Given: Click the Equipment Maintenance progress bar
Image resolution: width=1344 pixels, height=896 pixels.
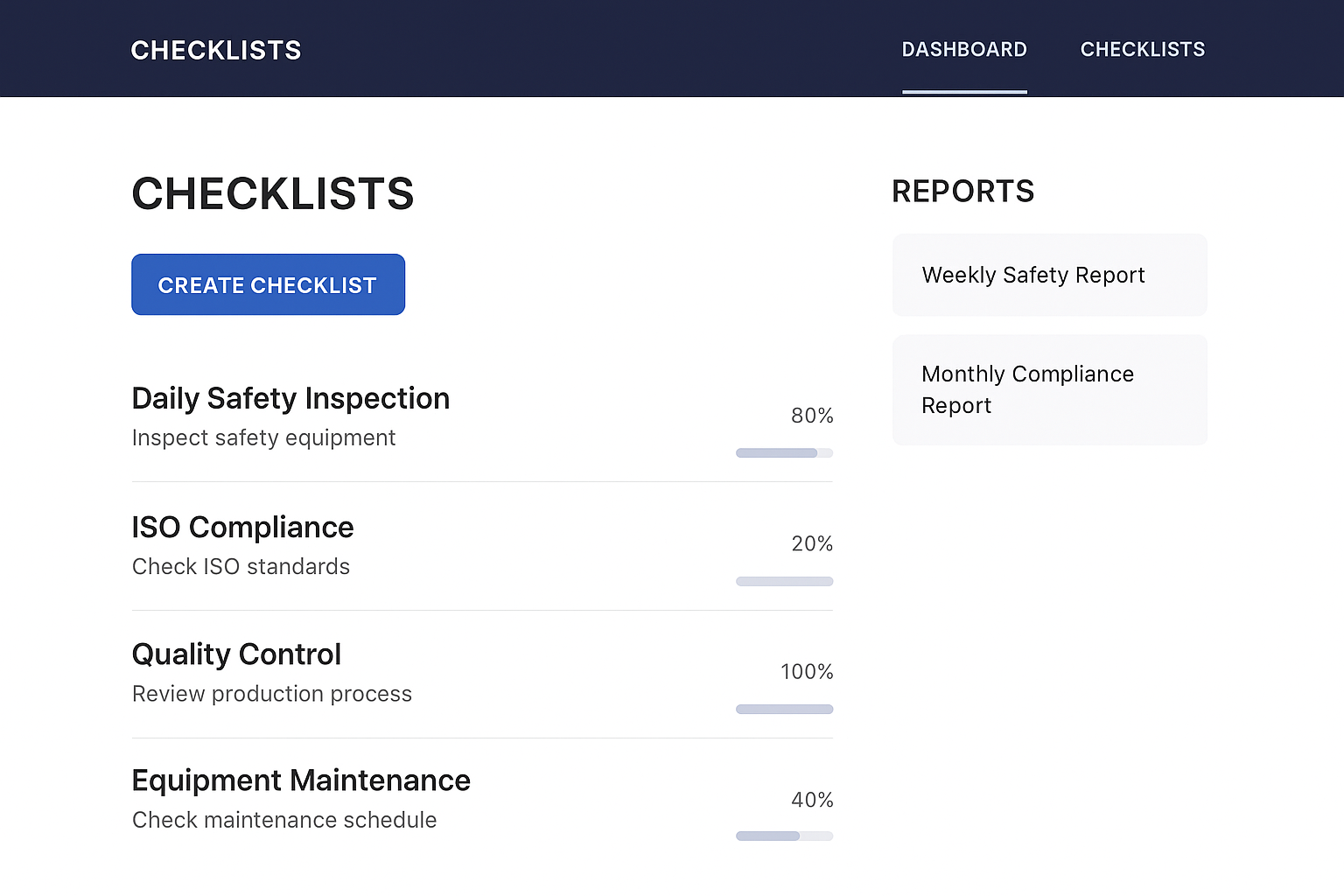Looking at the screenshot, I should point(784,836).
